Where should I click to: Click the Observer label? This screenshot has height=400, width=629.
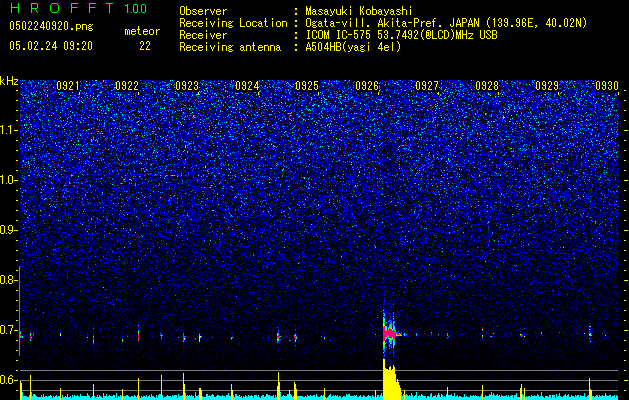tap(203, 11)
